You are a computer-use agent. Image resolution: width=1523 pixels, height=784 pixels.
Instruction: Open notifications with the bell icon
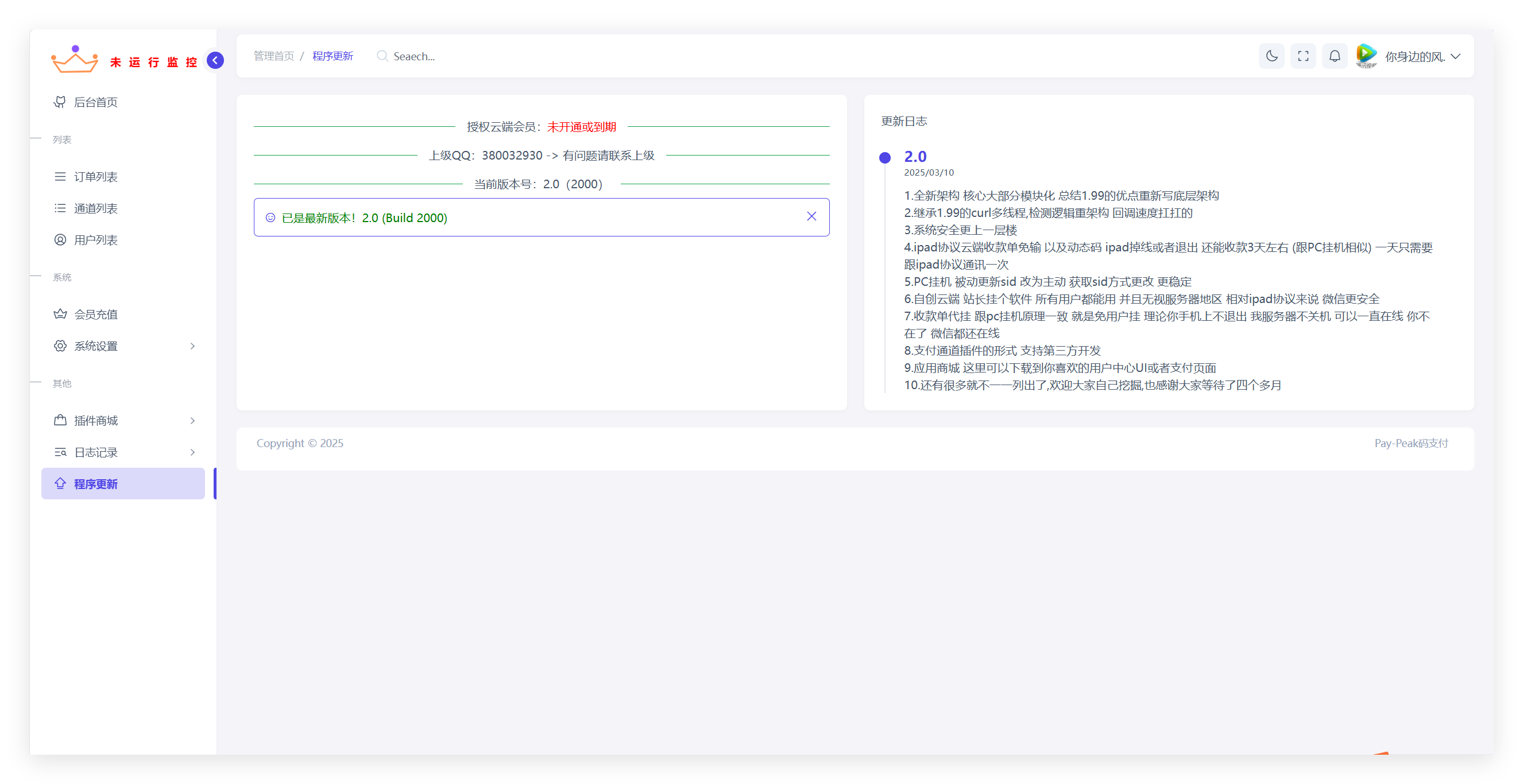point(1335,56)
